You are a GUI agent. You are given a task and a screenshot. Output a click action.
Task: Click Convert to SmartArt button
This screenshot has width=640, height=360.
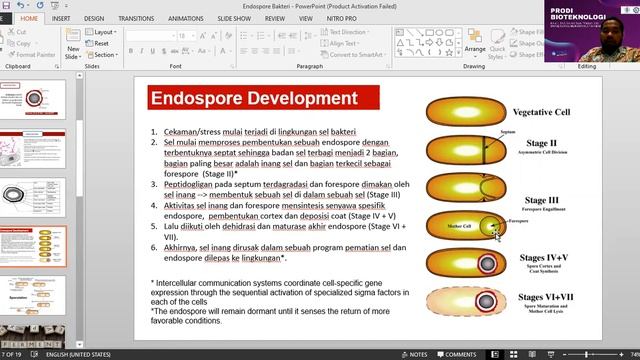(353, 54)
